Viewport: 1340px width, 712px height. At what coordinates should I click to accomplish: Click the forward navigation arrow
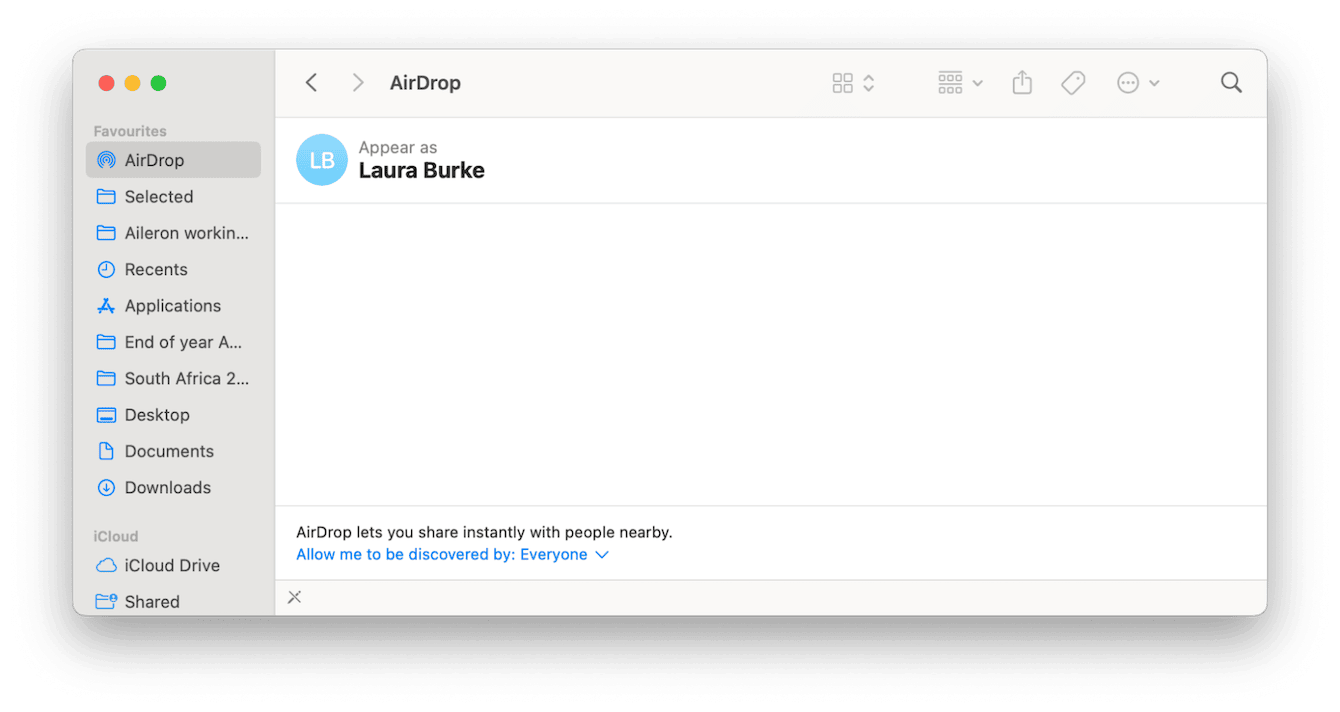pos(357,82)
